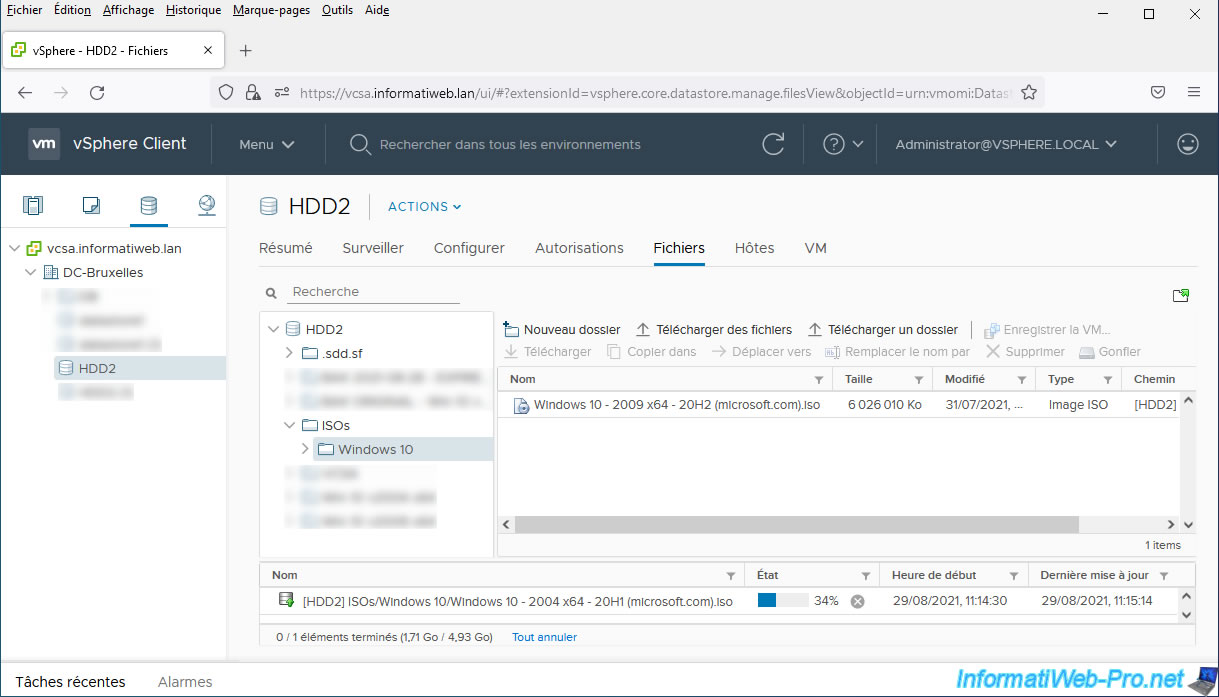Click the vSphere refresh icon
1219x697 pixels.
[773, 144]
